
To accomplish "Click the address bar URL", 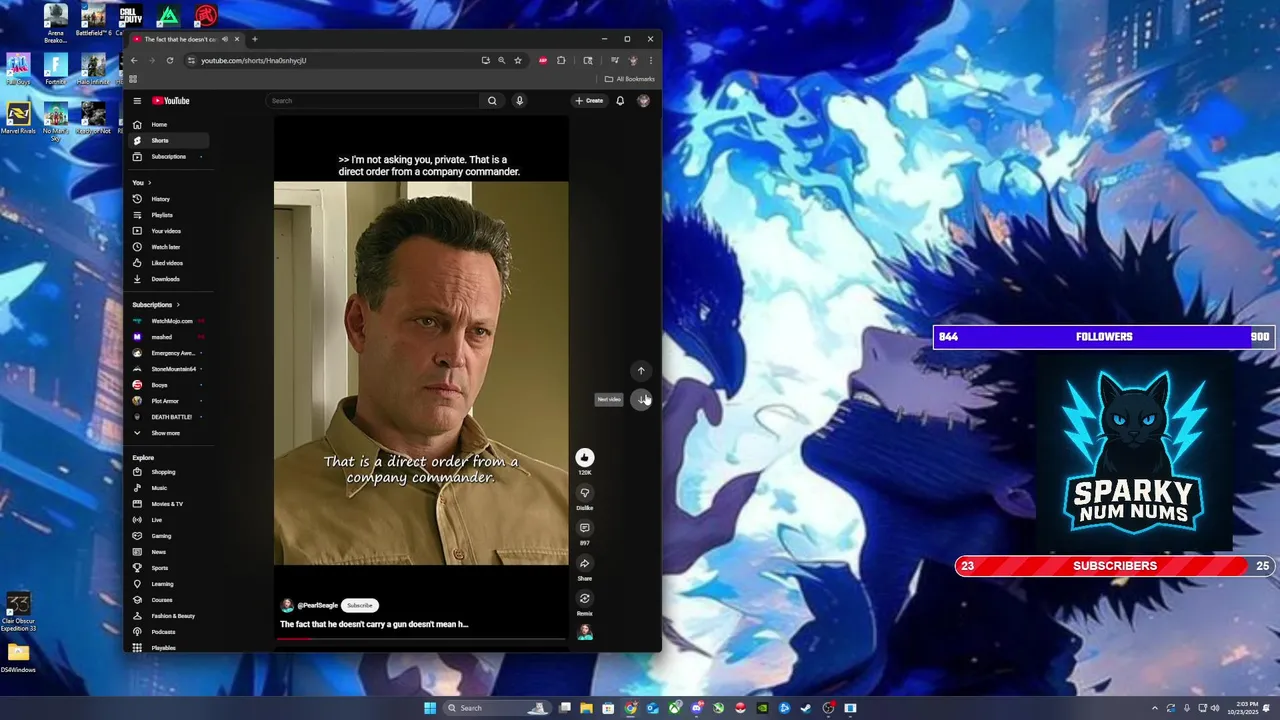I will 253,60.
